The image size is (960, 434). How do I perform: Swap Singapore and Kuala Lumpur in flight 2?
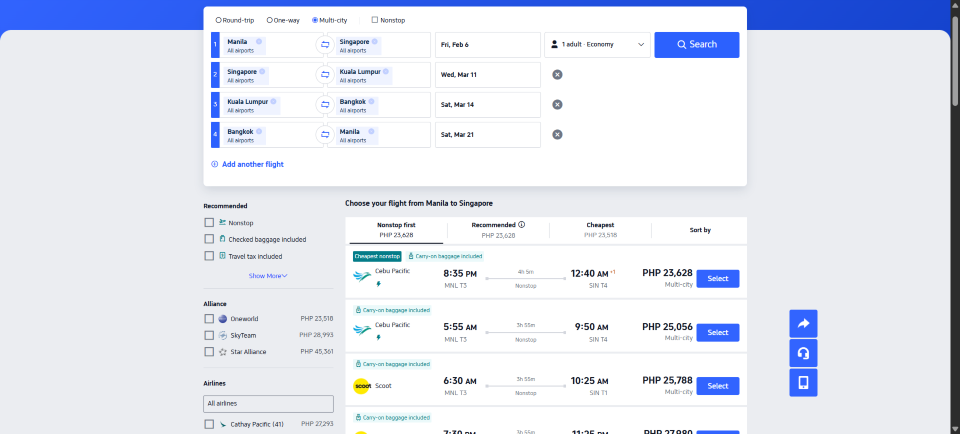[324, 75]
